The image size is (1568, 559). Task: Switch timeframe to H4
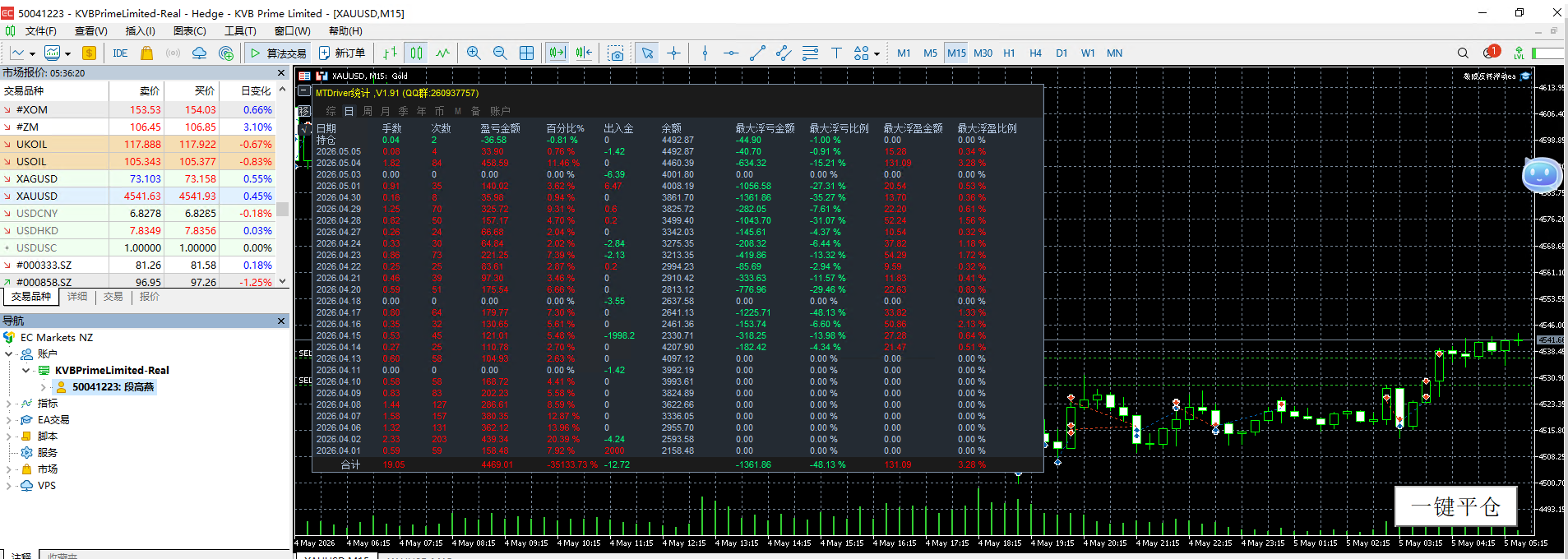[x=1035, y=53]
